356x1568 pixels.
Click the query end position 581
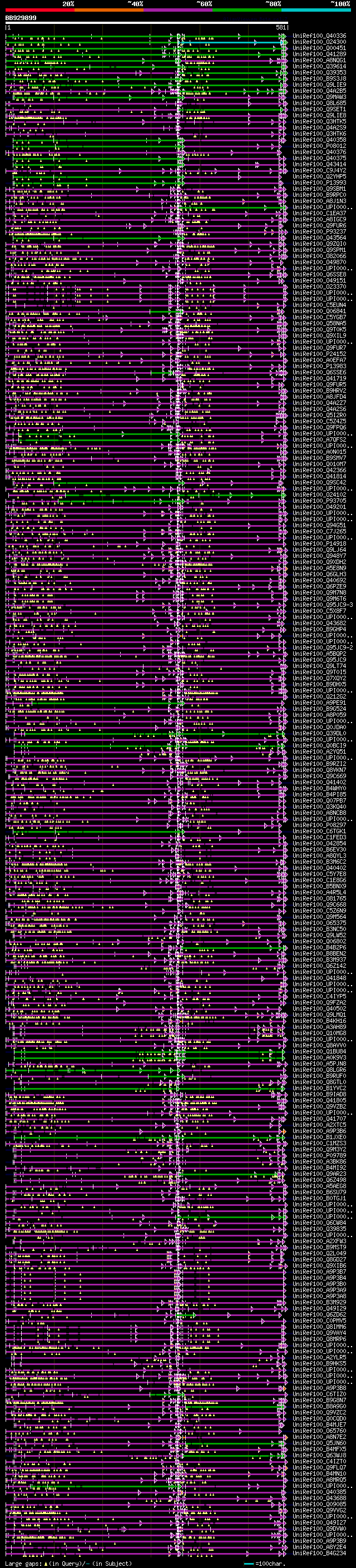(280, 27)
